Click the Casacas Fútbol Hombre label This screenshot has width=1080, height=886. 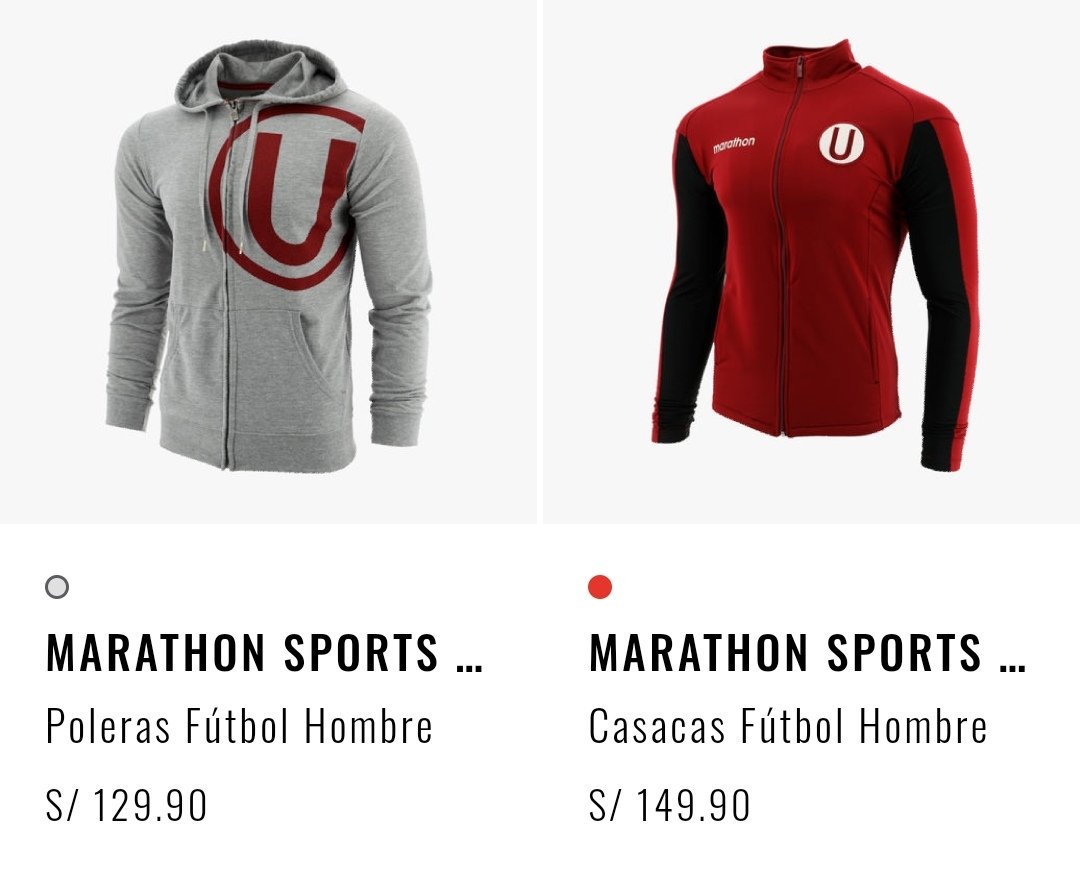click(x=788, y=726)
